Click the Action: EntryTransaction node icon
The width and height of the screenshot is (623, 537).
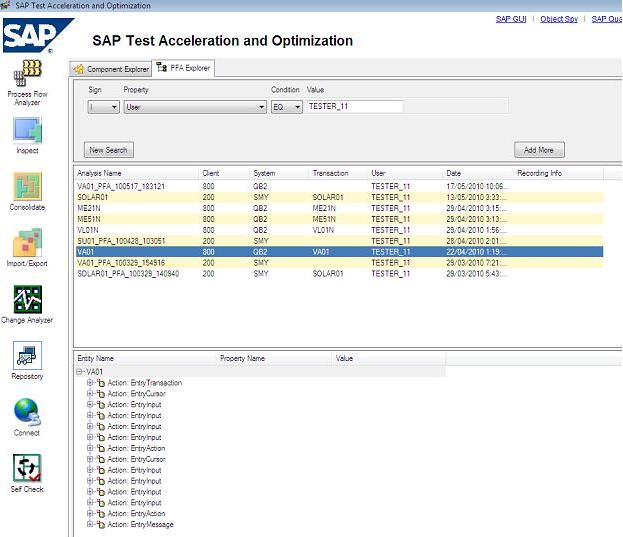[101, 383]
